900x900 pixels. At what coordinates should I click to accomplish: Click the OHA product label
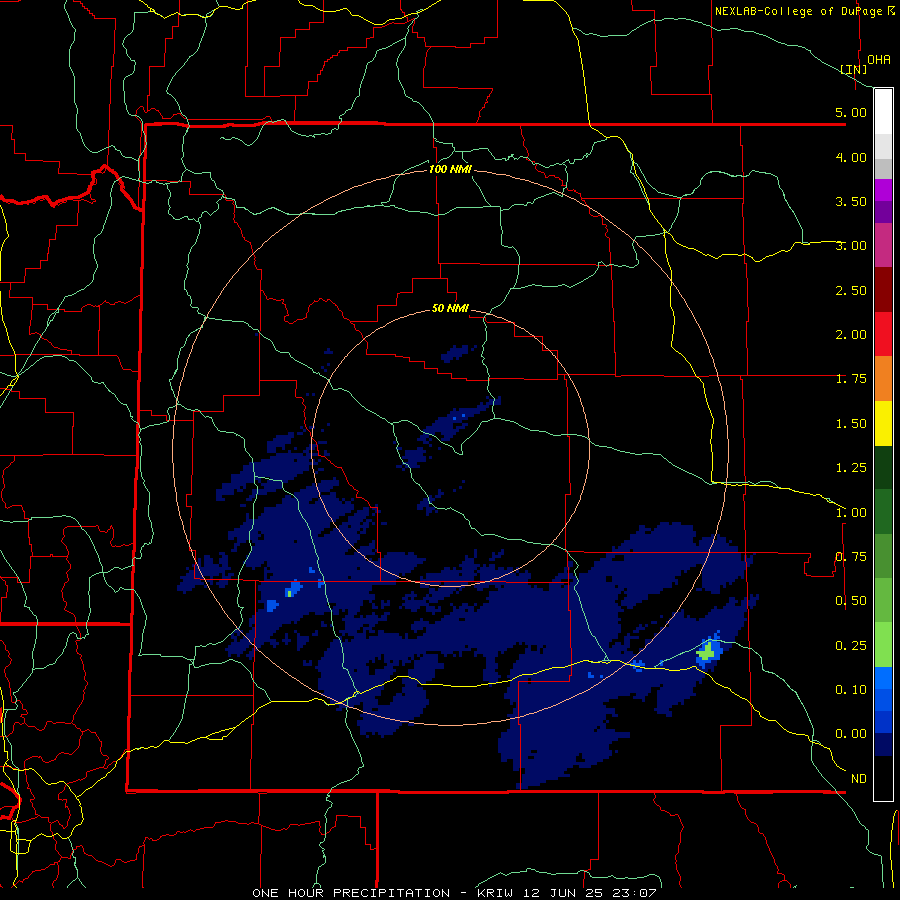(x=879, y=60)
